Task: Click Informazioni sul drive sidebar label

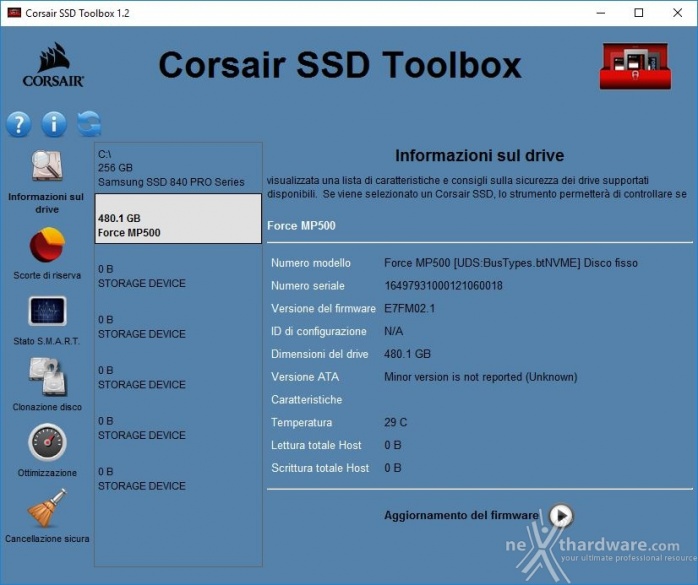Action: [x=46, y=203]
